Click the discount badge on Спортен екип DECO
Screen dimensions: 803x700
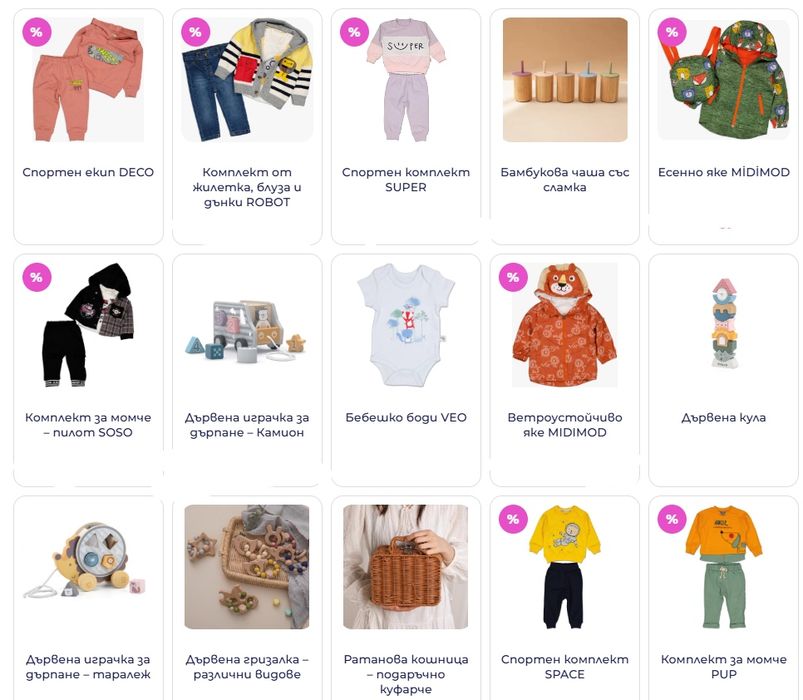point(36,32)
